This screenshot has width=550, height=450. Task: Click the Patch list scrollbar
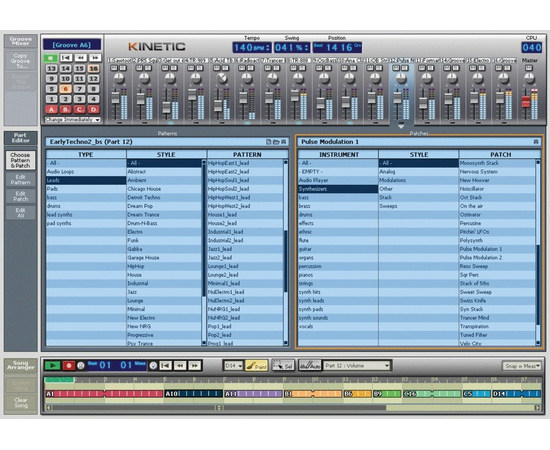click(538, 253)
